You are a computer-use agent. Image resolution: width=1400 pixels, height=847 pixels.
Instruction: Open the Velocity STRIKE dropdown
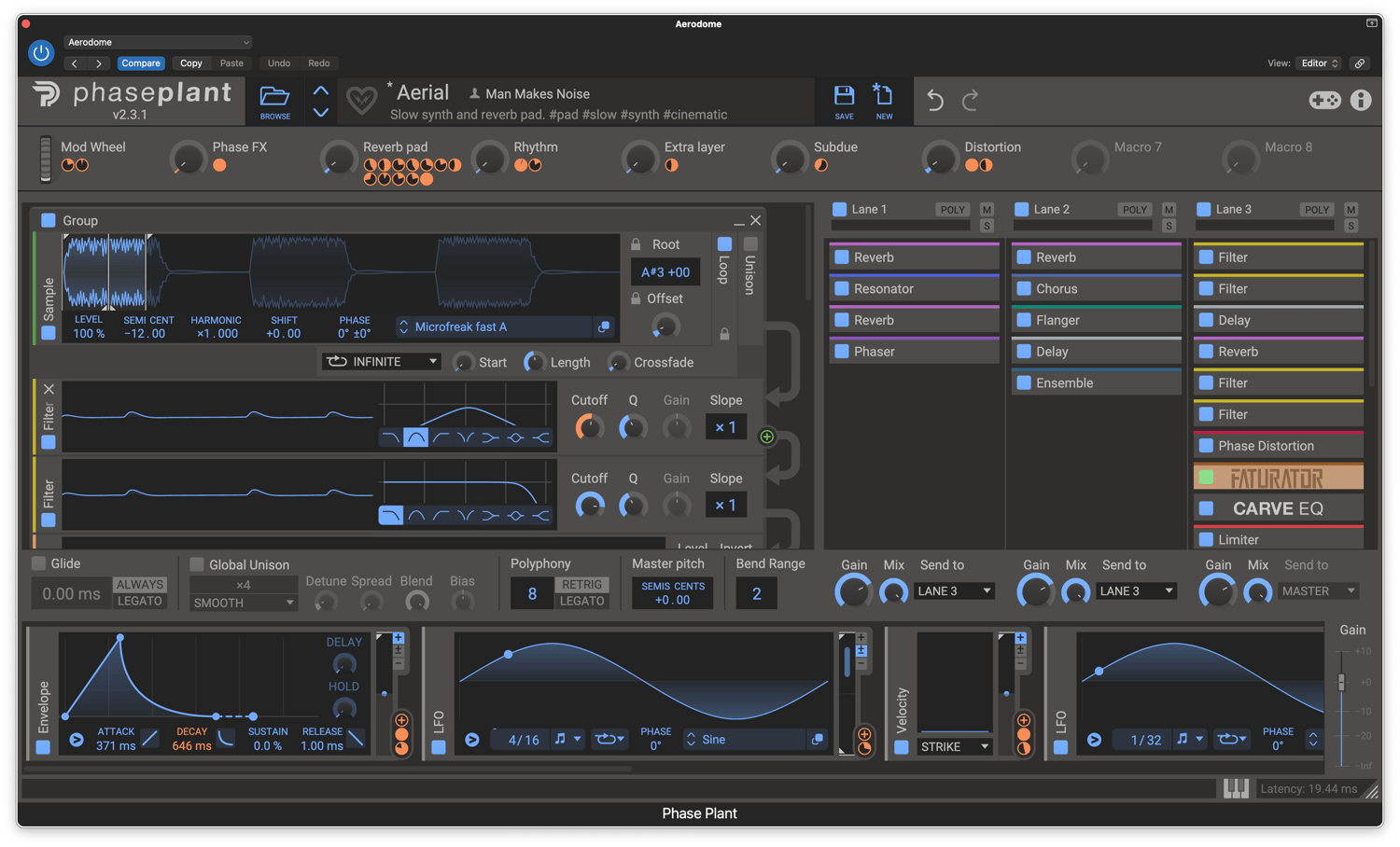point(954,747)
